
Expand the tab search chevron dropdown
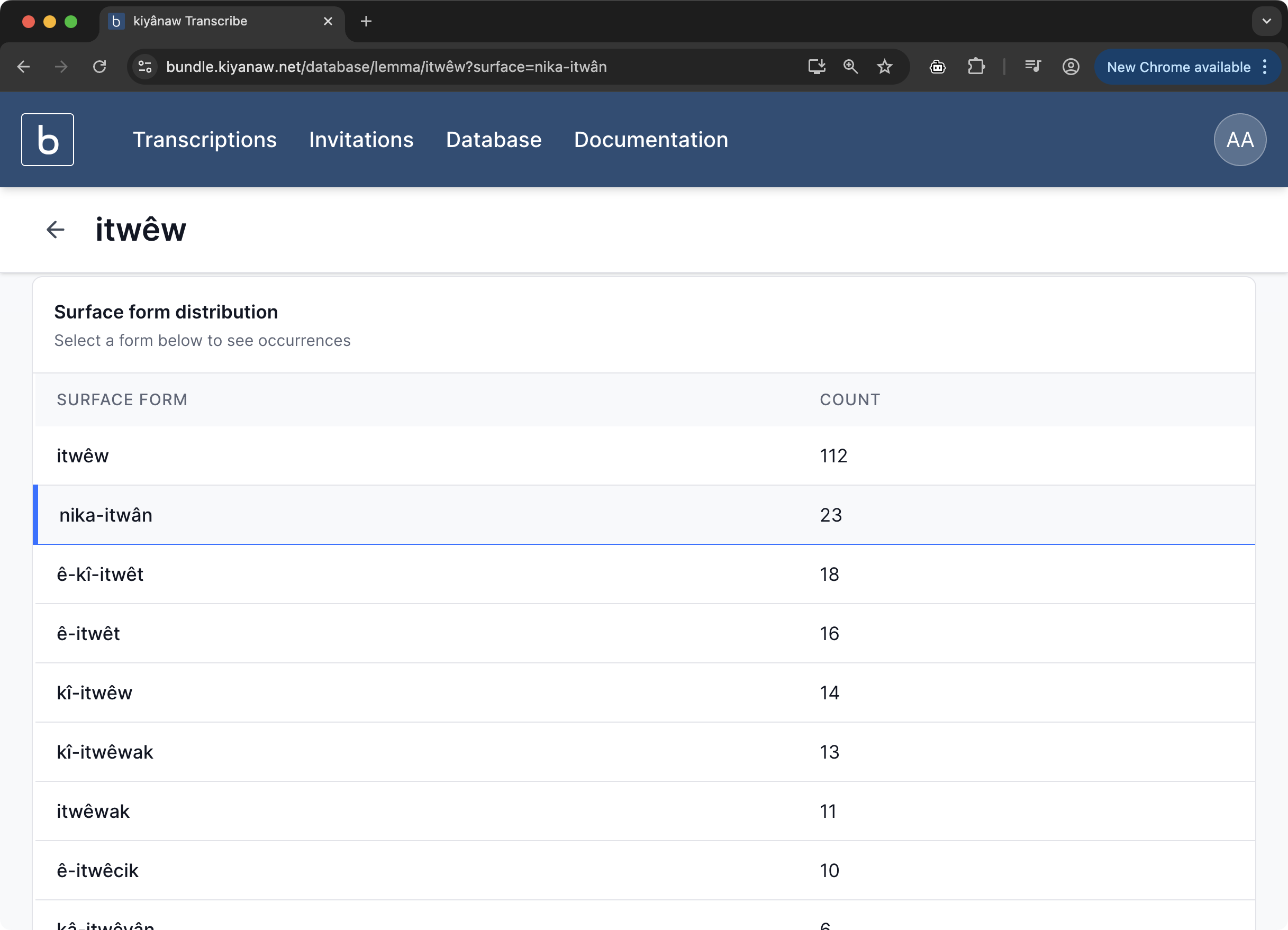pyautogui.click(x=1266, y=22)
